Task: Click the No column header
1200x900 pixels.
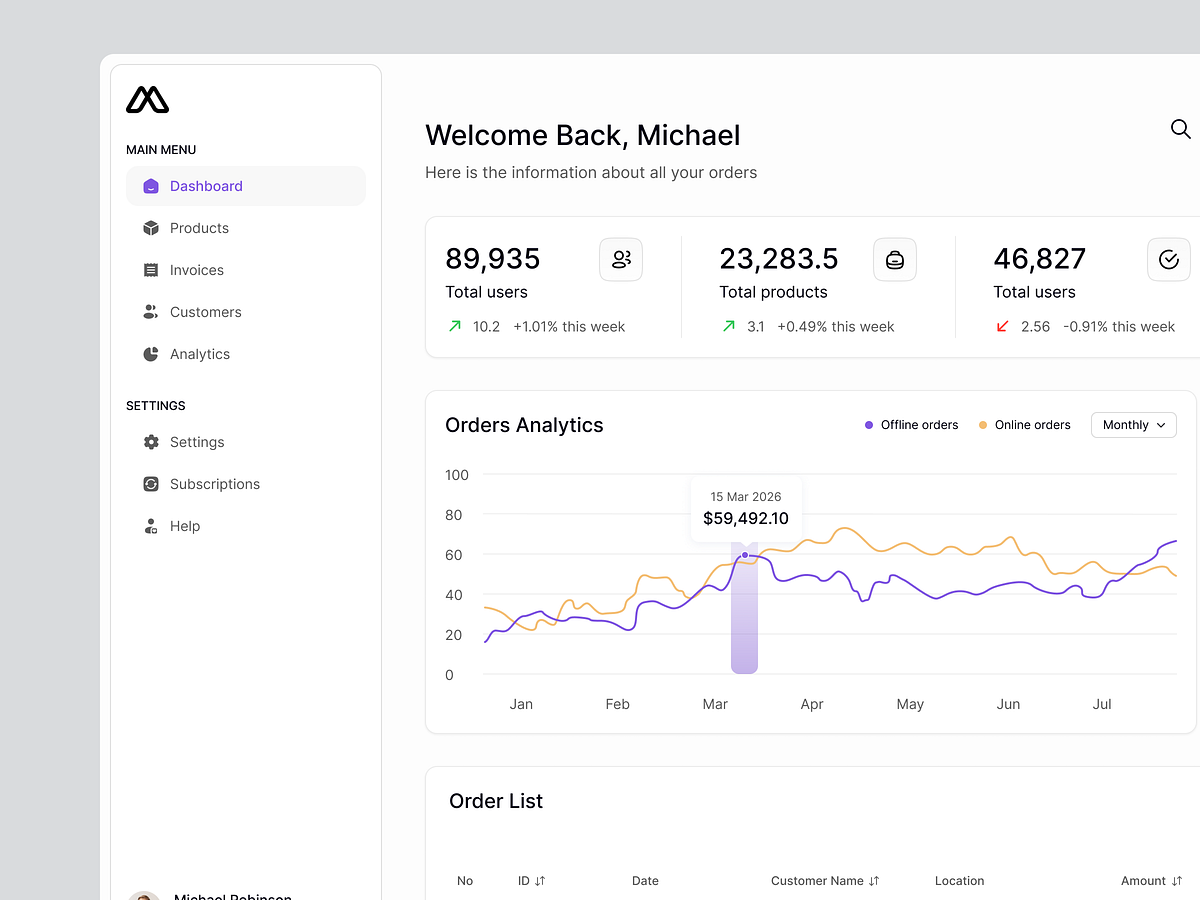Action: coord(465,881)
